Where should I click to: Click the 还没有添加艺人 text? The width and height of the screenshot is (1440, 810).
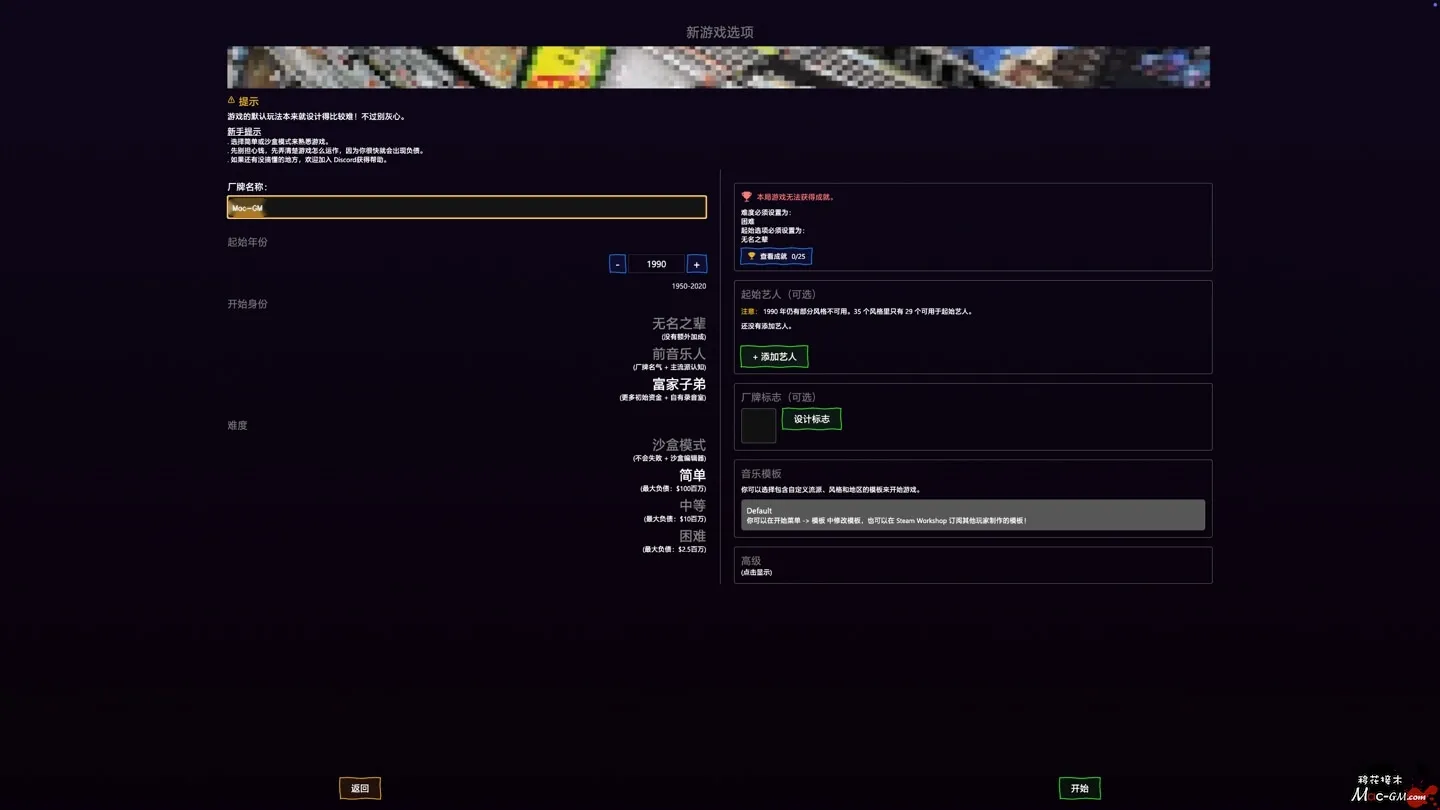pos(767,326)
